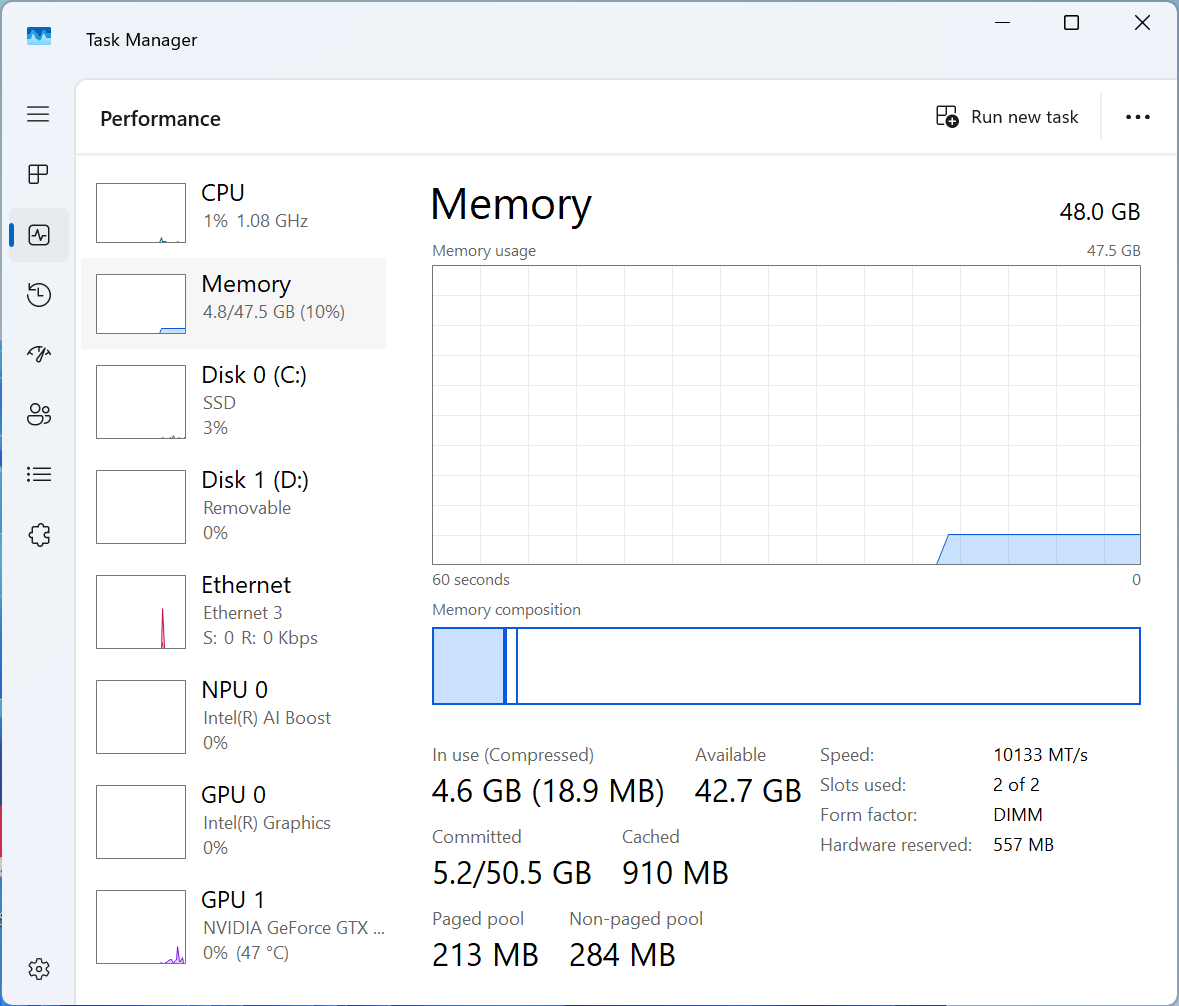Open Task Manager Settings via gear icon
The height and width of the screenshot is (1006, 1179).
pyautogui.click(x=38, y=968)
